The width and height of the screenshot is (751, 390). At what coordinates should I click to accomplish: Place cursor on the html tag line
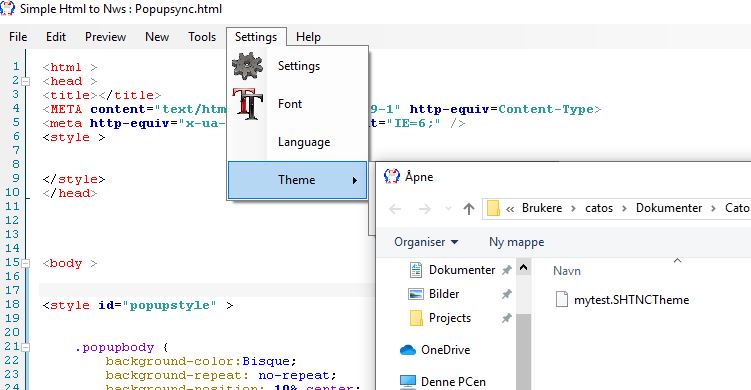click(x=70, y=68)
